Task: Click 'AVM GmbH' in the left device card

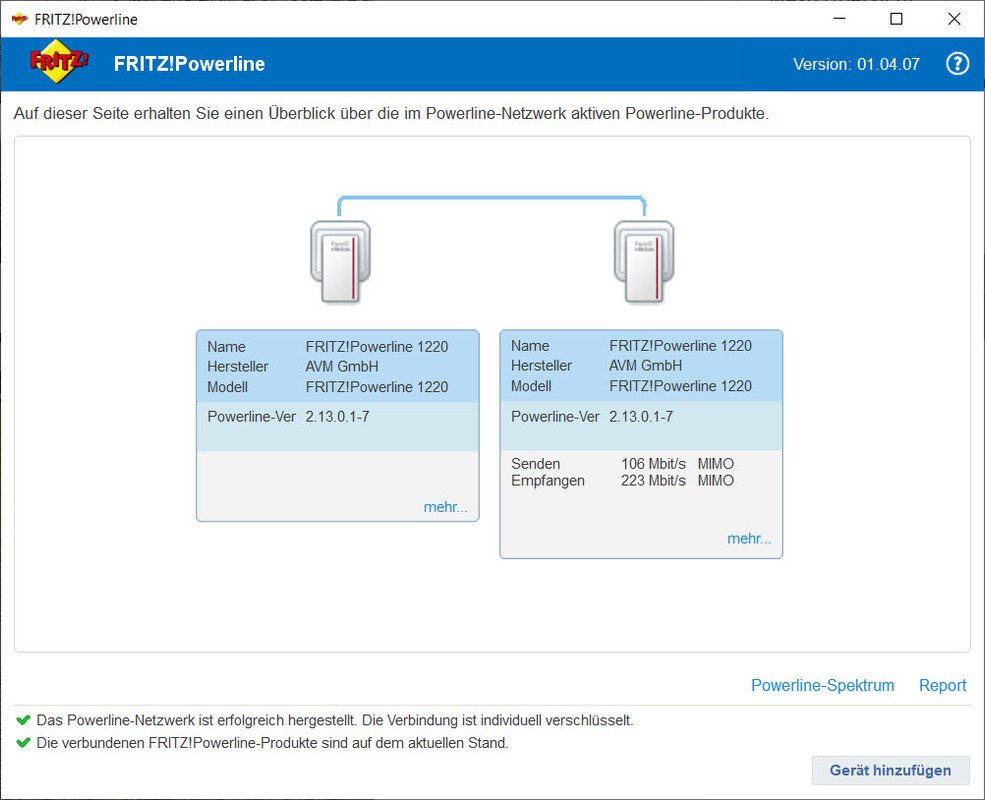Action: (342, 366)
